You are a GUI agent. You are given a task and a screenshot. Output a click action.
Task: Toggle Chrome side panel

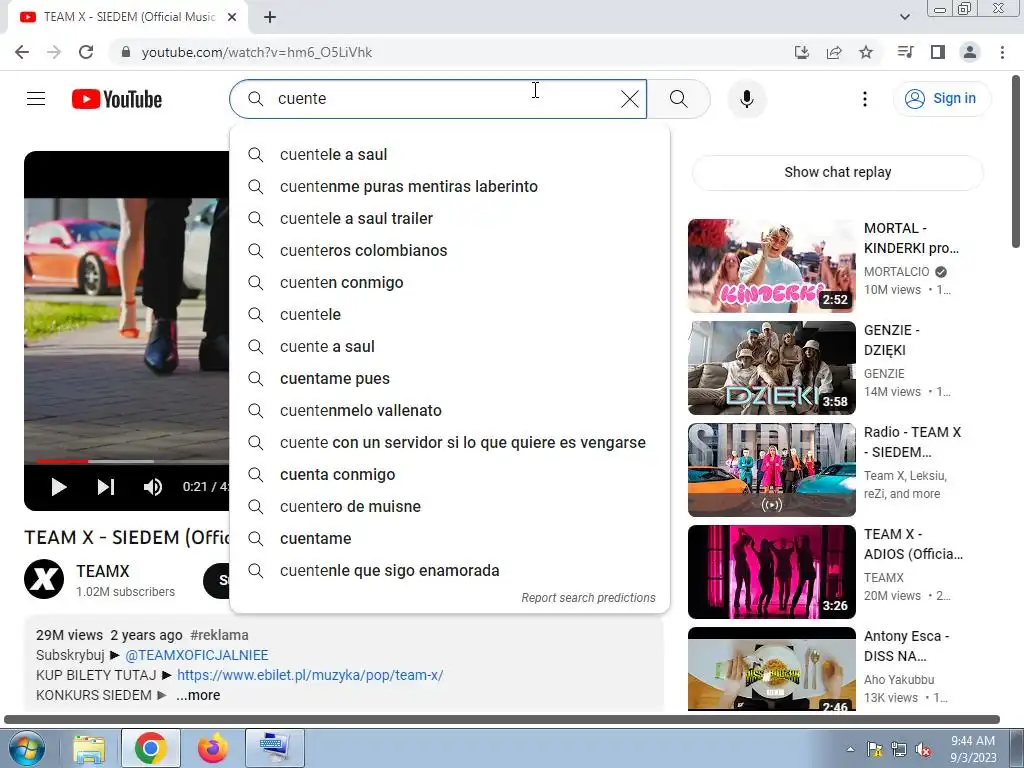pyautogui.click(x=938, y=52)
